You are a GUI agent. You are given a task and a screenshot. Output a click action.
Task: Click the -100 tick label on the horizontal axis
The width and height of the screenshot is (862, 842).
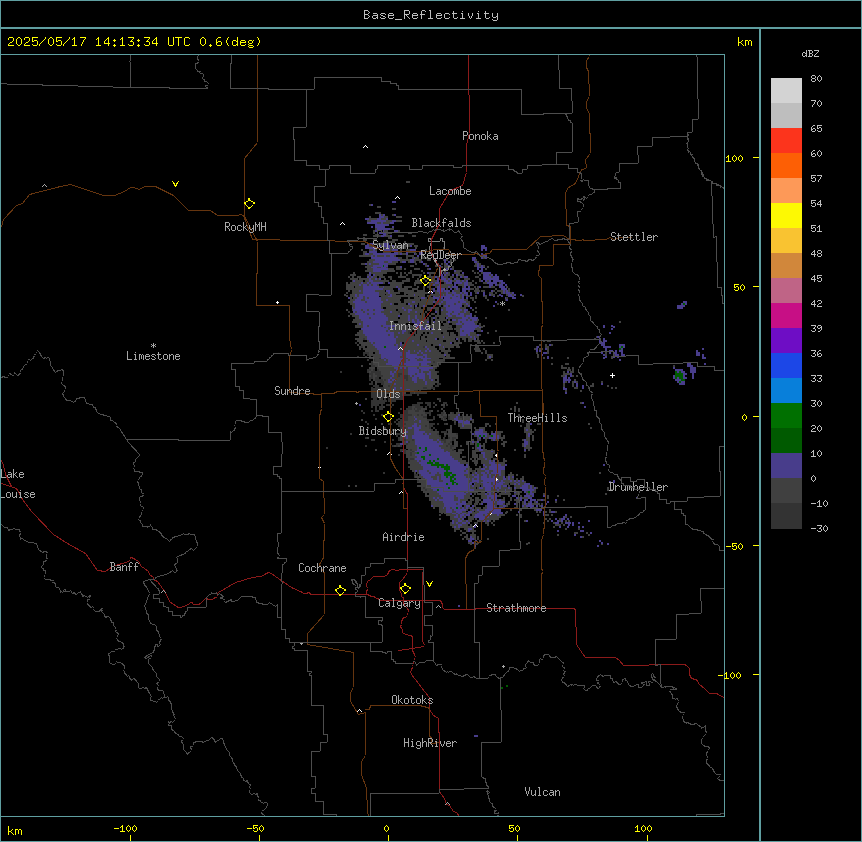[125, 828]
